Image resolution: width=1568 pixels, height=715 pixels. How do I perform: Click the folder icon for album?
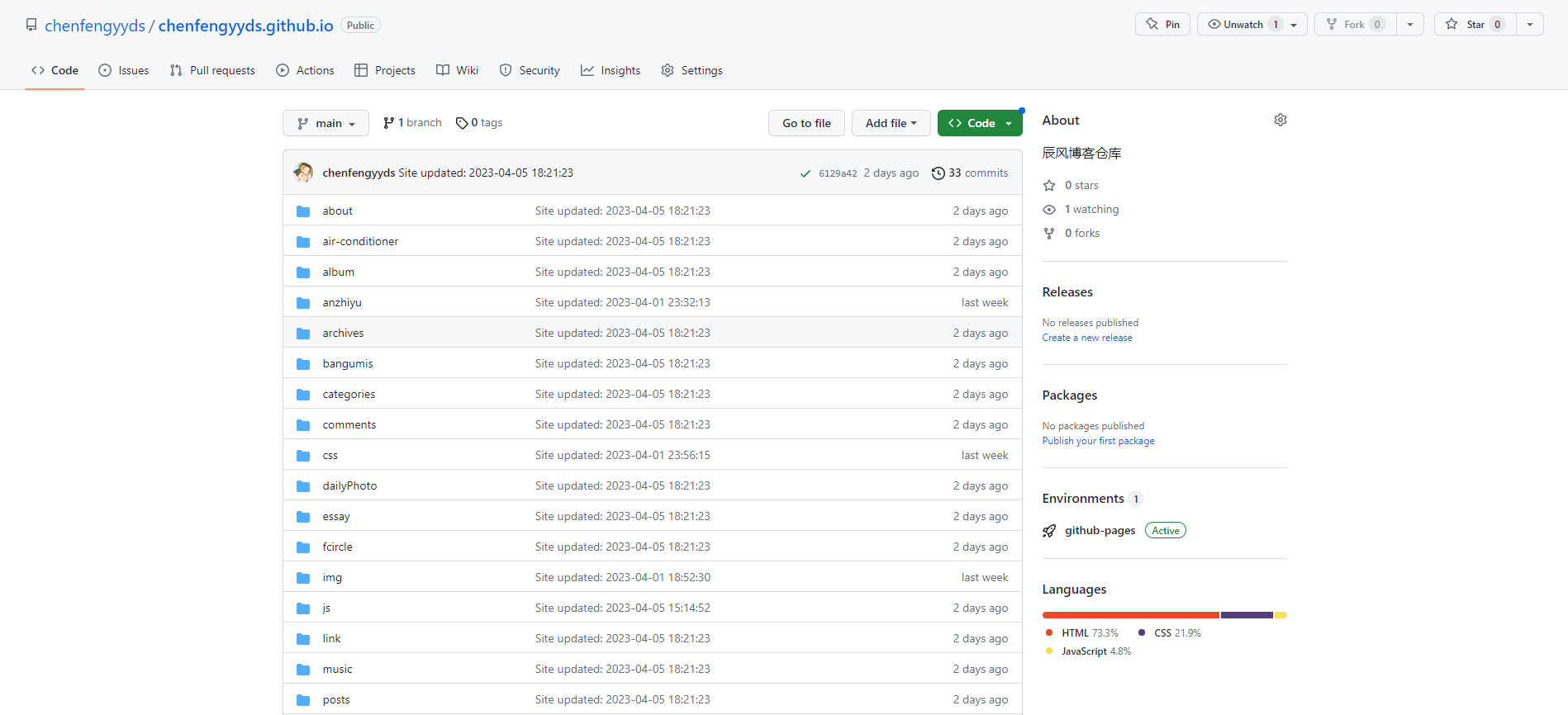303,272
